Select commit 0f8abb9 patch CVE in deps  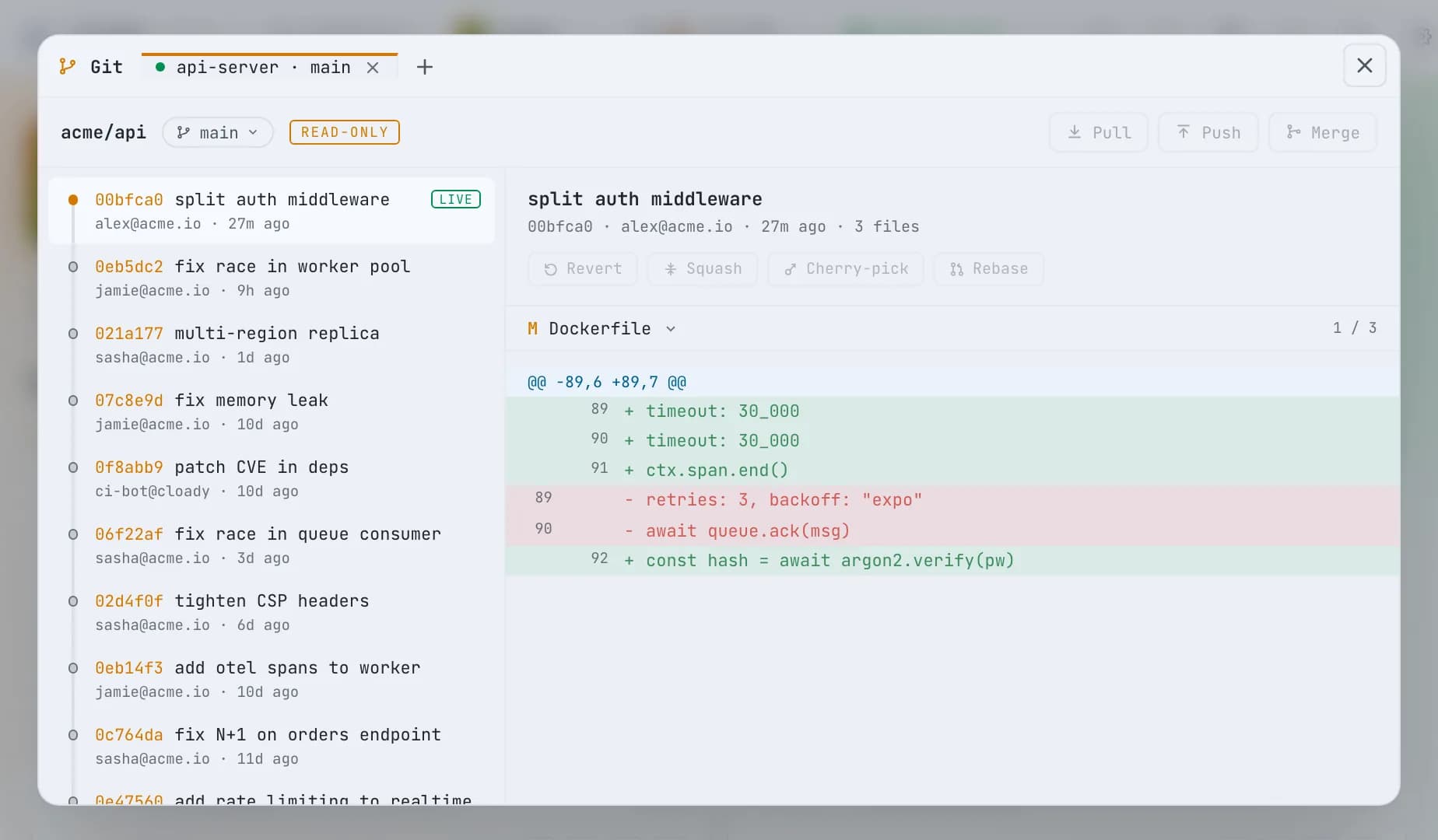pos(271,478)
